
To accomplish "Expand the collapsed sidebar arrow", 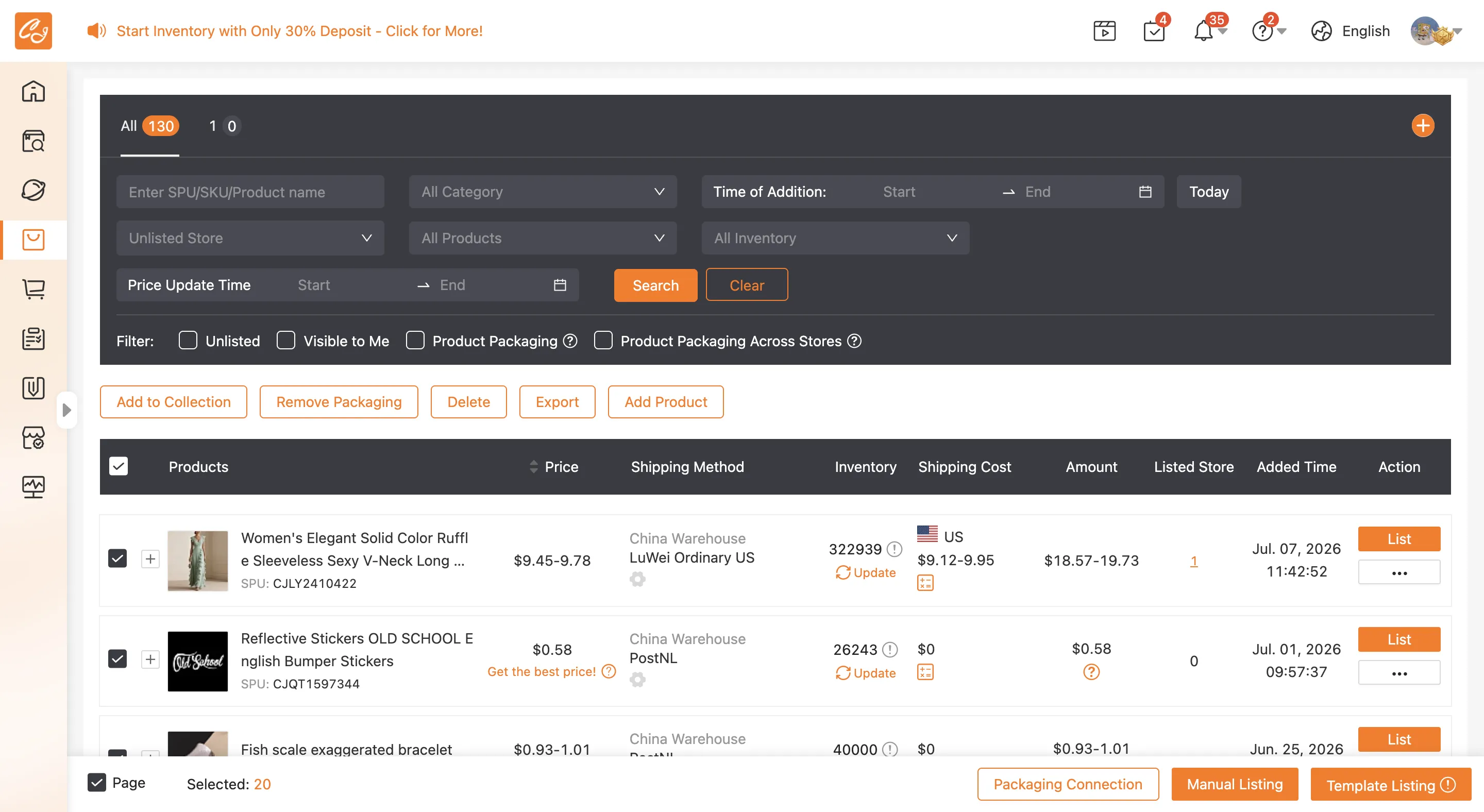I will point(67,410).
